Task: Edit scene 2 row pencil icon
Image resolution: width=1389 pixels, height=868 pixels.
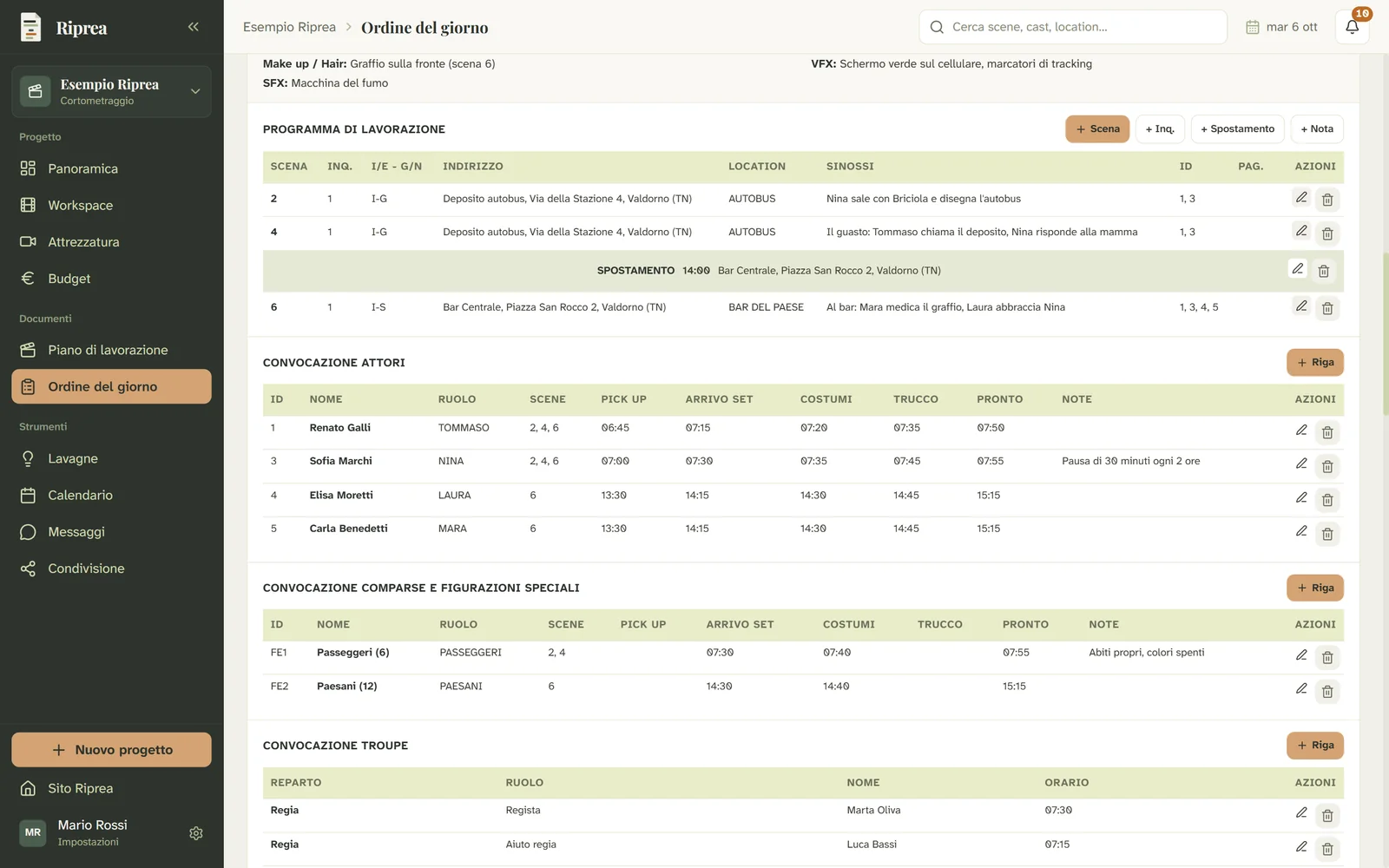Action: click(x=1300, y=198)
